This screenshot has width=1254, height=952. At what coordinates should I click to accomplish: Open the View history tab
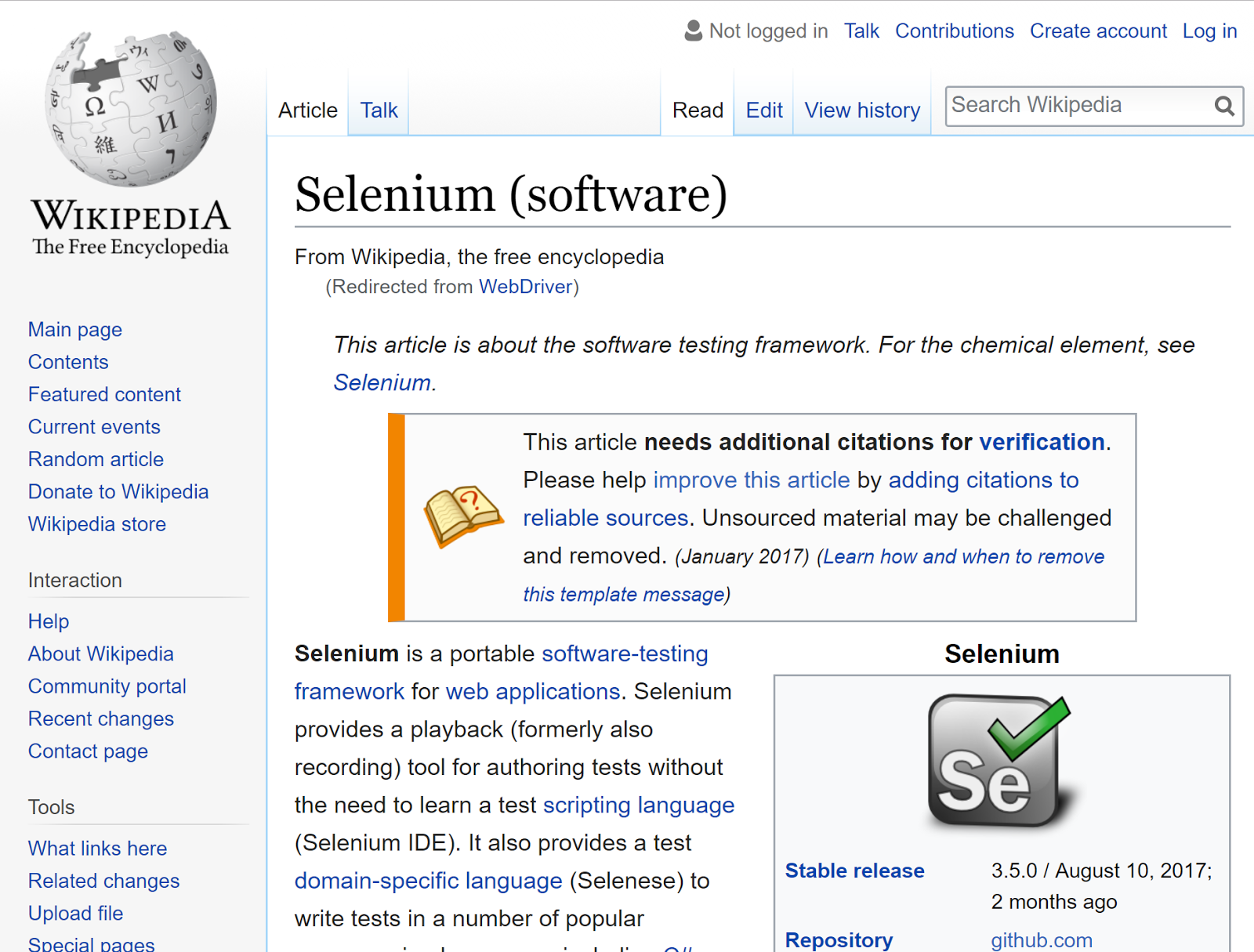pyautogui.click(x=862, y=110)
